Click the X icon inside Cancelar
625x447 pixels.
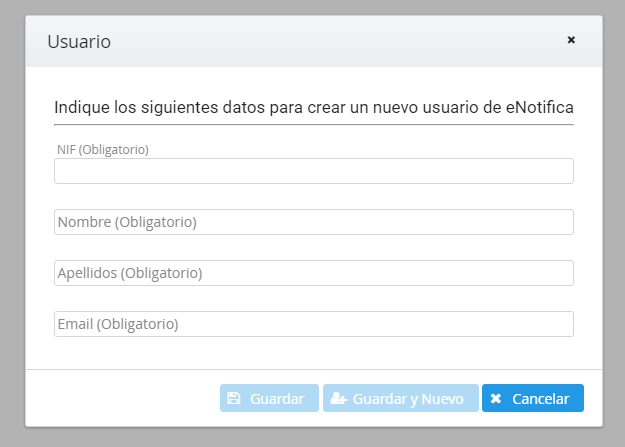coord(496,398)
